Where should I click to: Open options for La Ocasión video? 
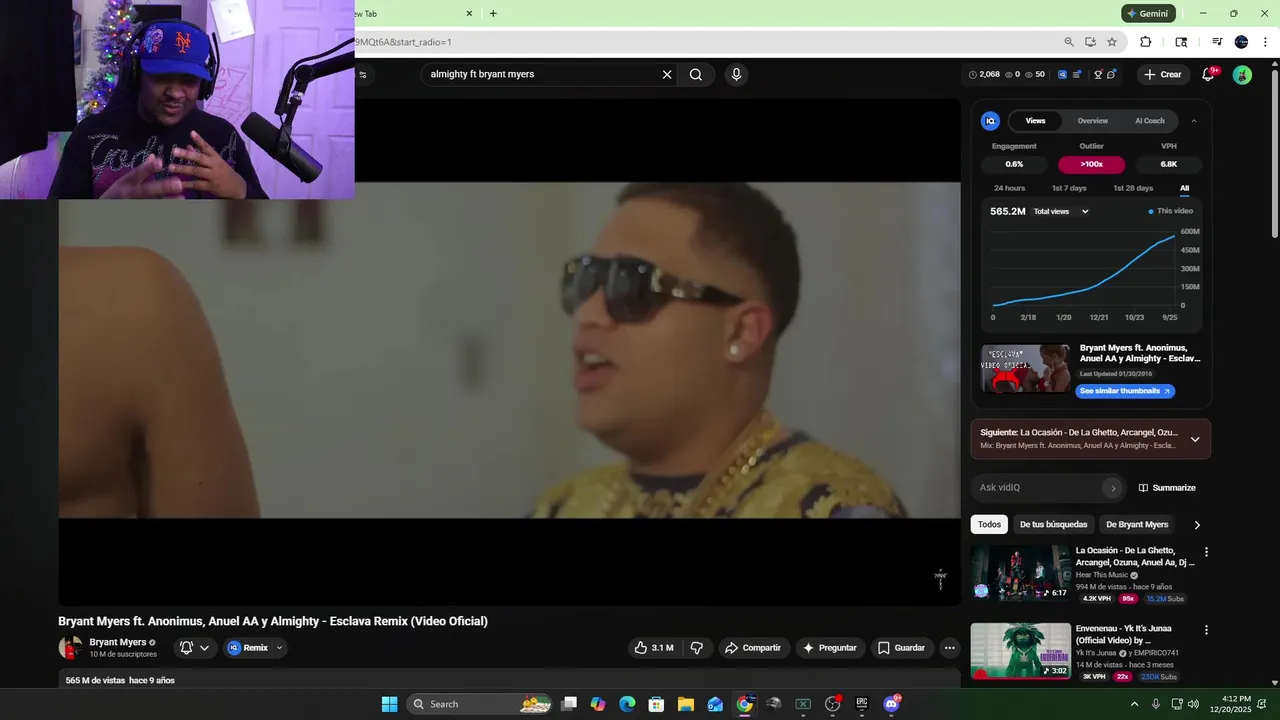point(1206,552)
